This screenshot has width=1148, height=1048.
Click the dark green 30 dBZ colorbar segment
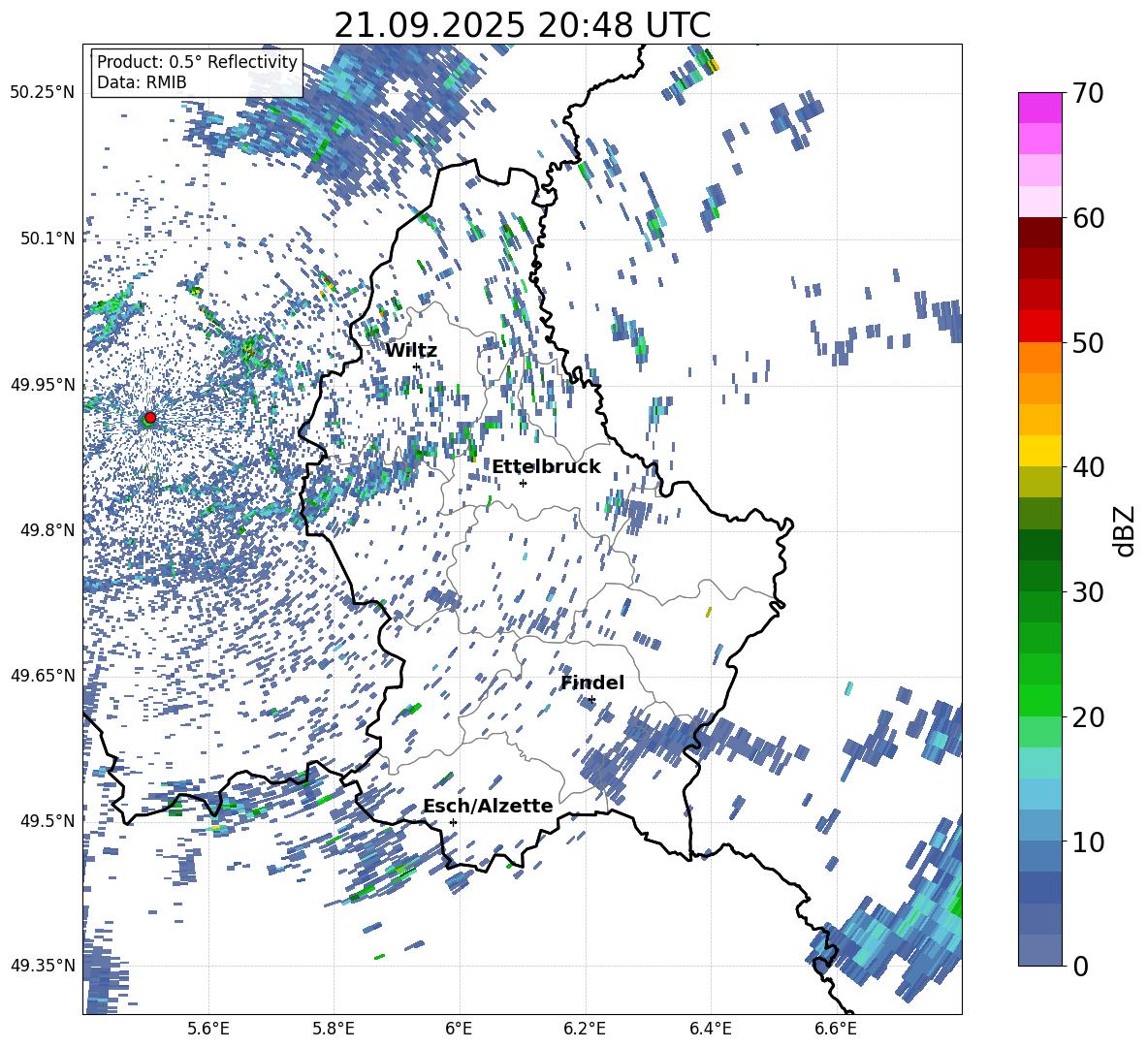point(1039,576)
